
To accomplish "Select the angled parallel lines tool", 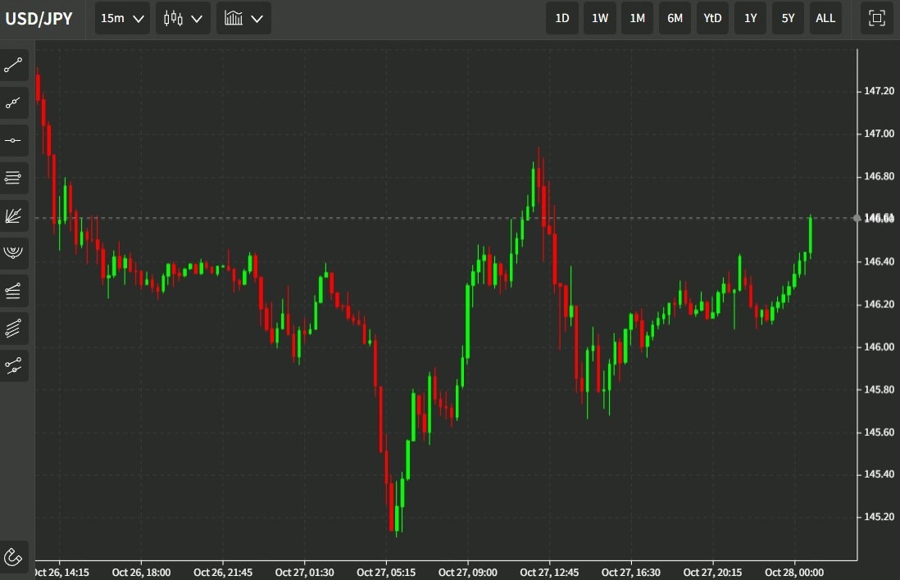I will tap(13, 328).
